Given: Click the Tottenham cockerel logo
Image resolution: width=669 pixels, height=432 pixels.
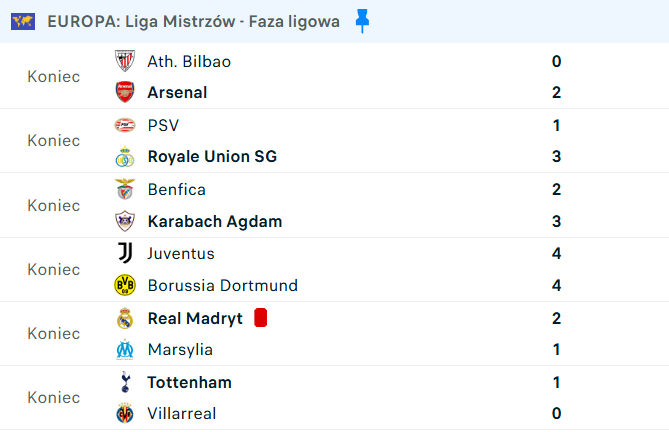Looking at the screenshot, I should (x=125, y=382).
